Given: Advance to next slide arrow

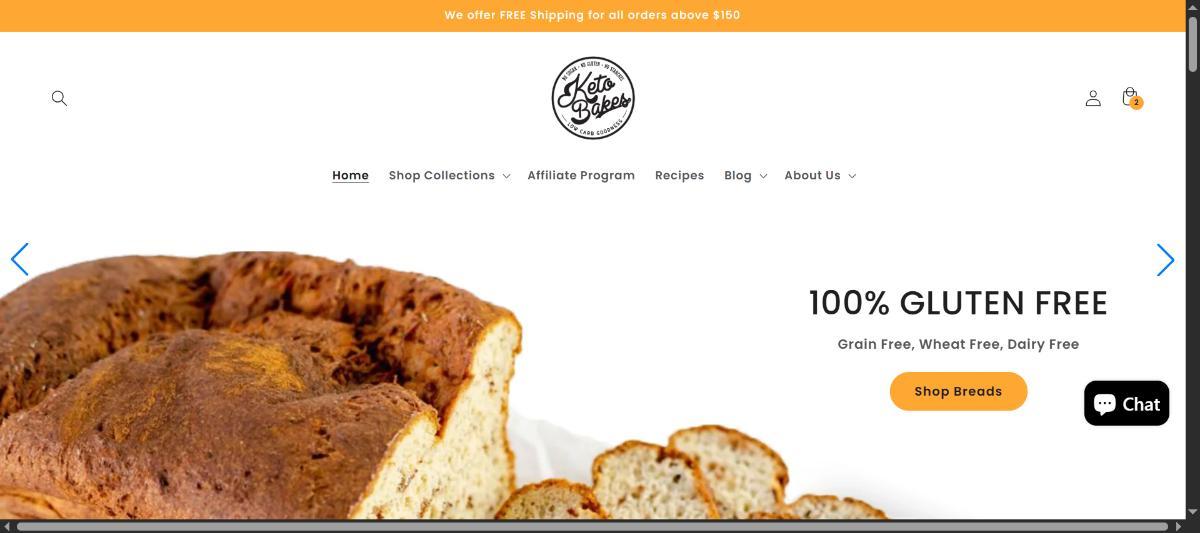Looking at the screenshot, I should pyautogui.click(x=1165, y=259).
